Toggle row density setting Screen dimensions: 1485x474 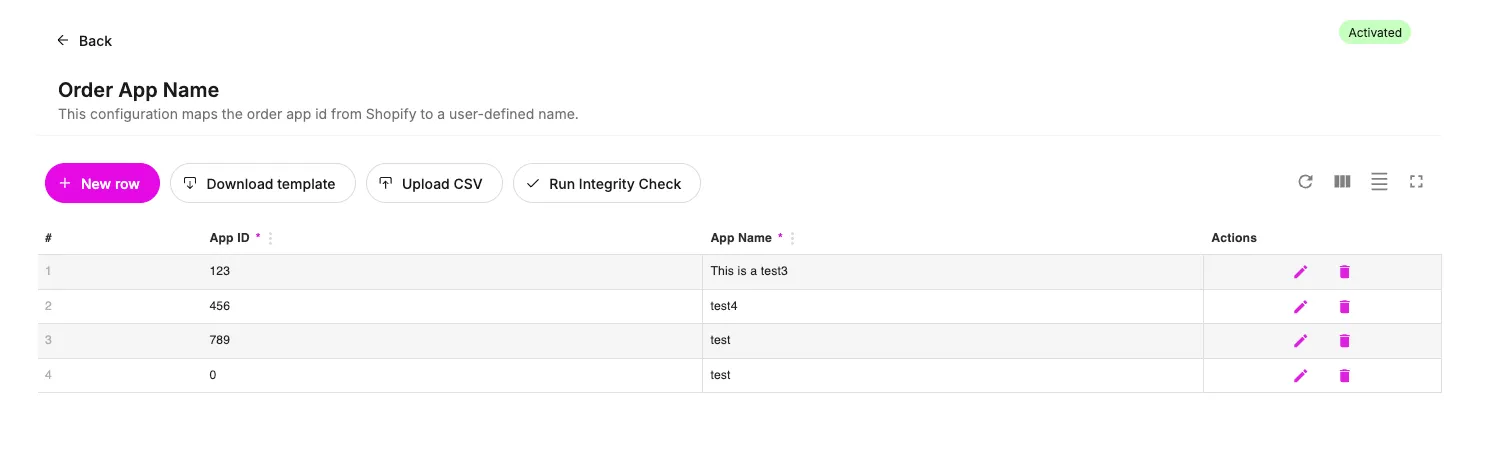1379,182
